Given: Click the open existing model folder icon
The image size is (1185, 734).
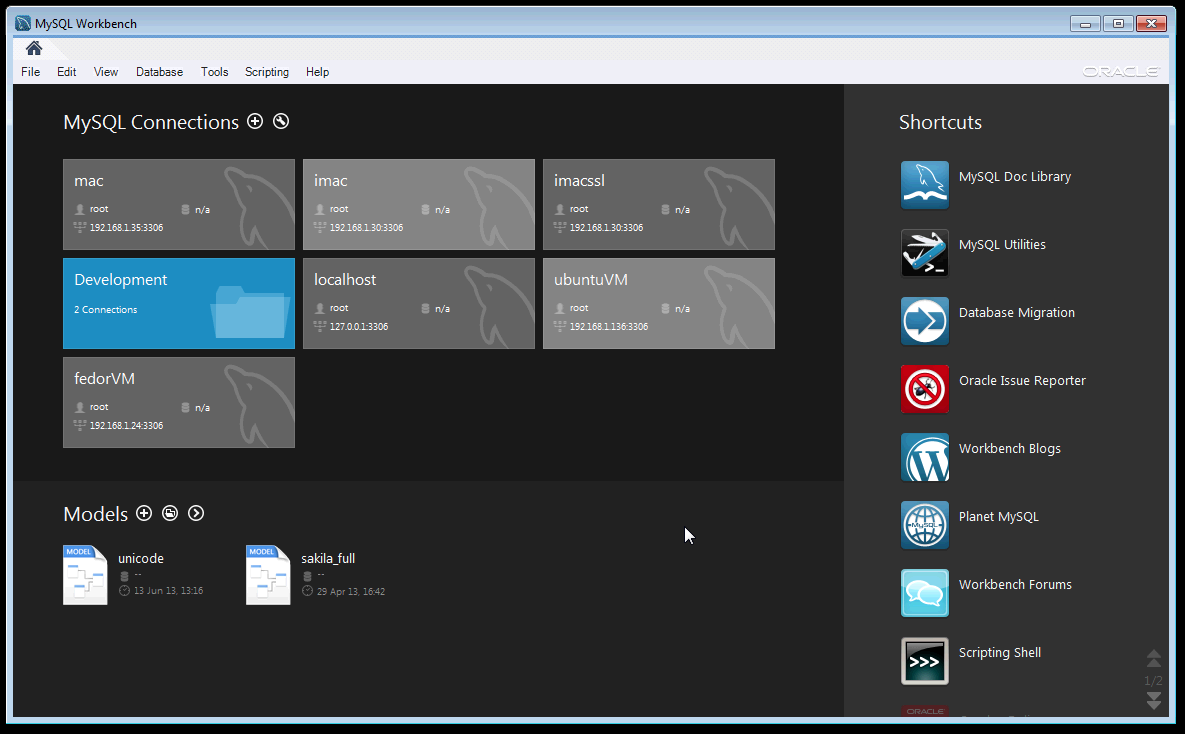Looking at the screenshot, I should (170, 513).
